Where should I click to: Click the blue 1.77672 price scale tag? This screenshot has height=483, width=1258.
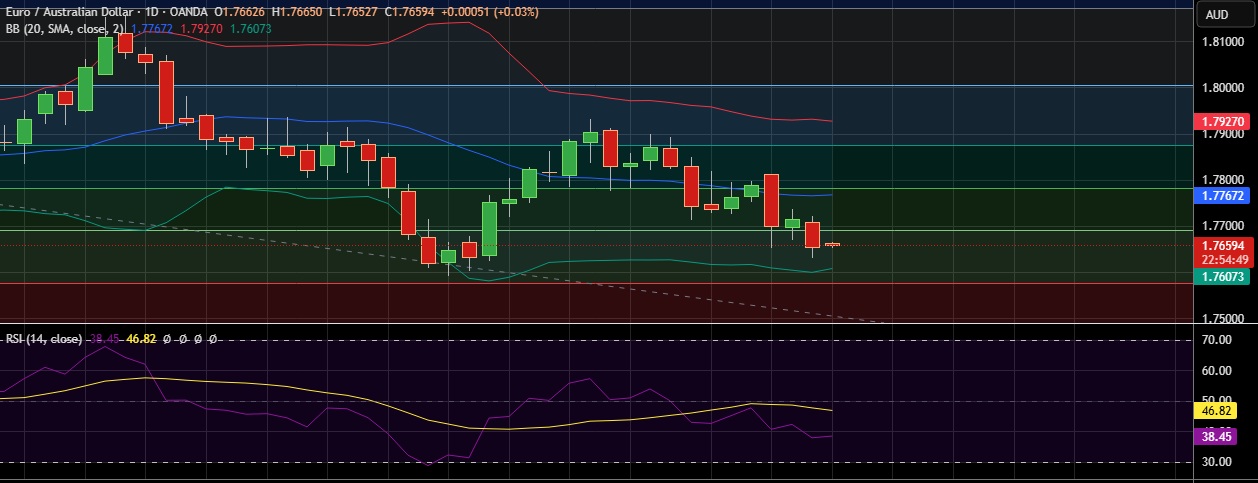tap(1222, 196)
